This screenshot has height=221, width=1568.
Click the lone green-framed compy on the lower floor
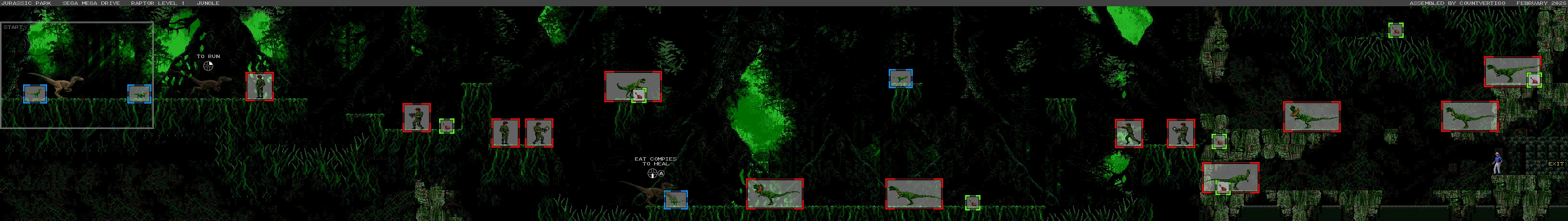(973, 202)
